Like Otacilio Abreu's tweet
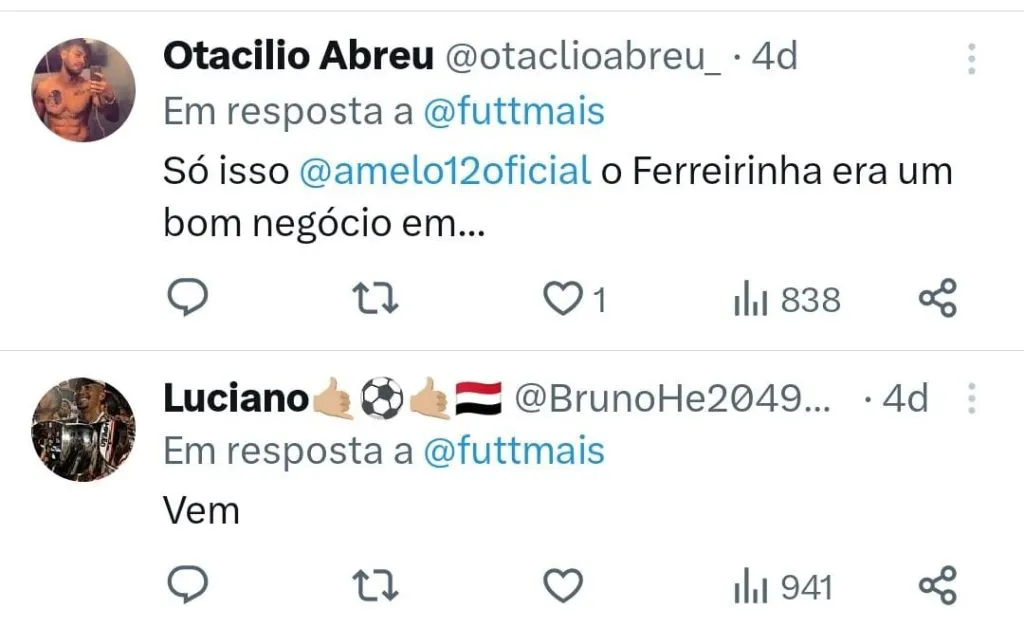Viewport: 1024px width, 627px height. [x=565, y=298]
